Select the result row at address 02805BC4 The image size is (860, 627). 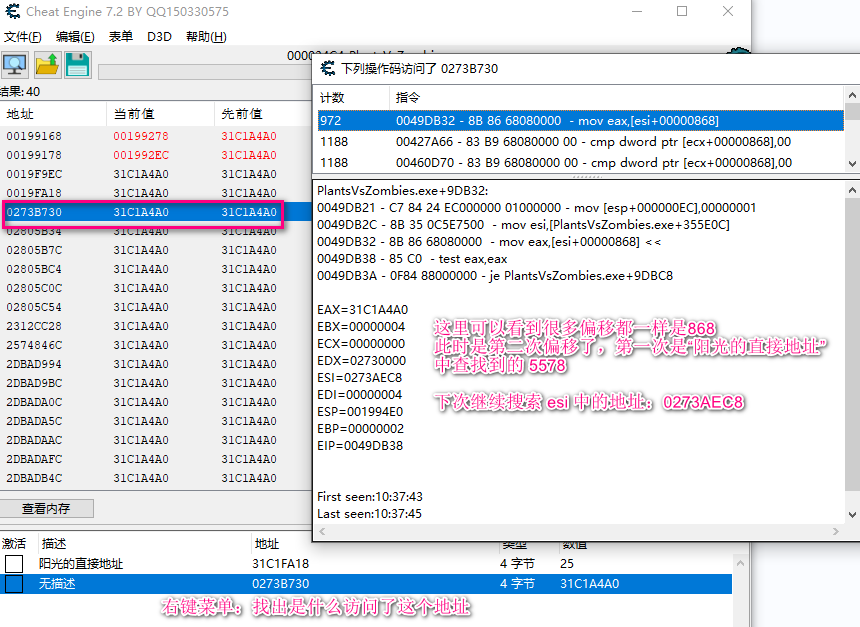156,269
